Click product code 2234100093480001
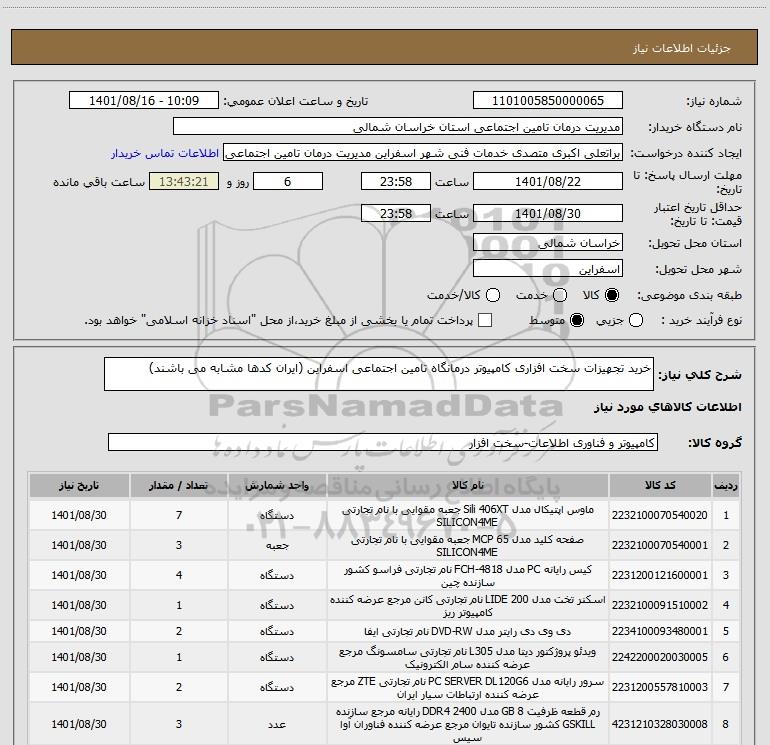This screenshot has height=745, width=770. point(660,631)
